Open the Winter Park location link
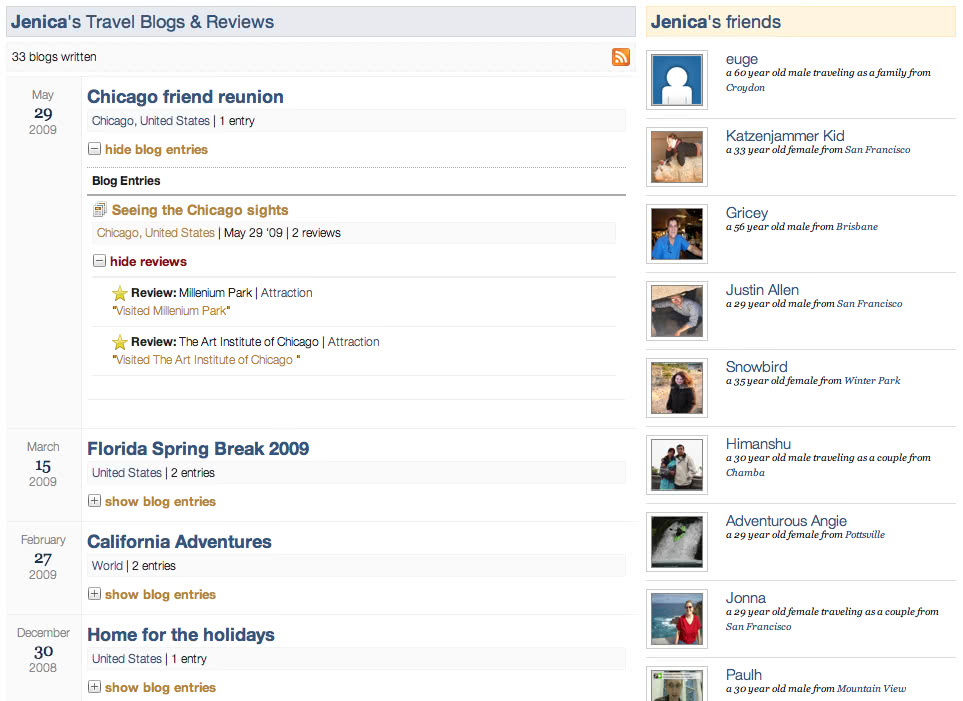 click(872, 381)
